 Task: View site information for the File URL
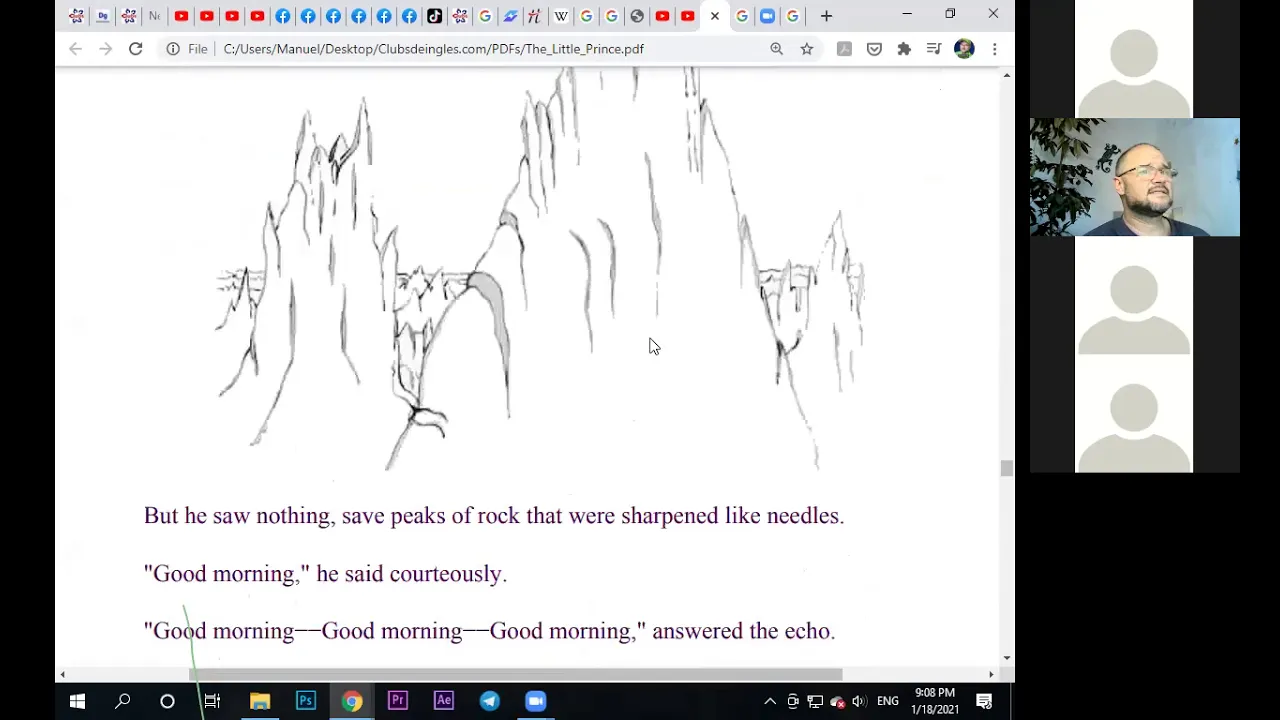point(173,48)
